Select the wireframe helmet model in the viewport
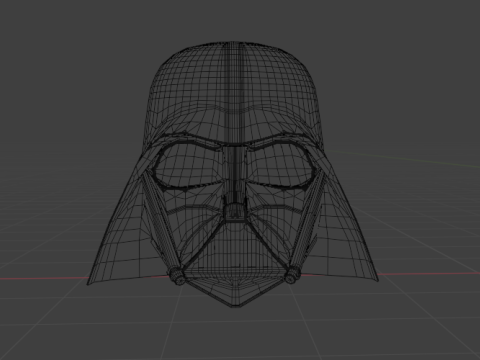 (233, 174)
